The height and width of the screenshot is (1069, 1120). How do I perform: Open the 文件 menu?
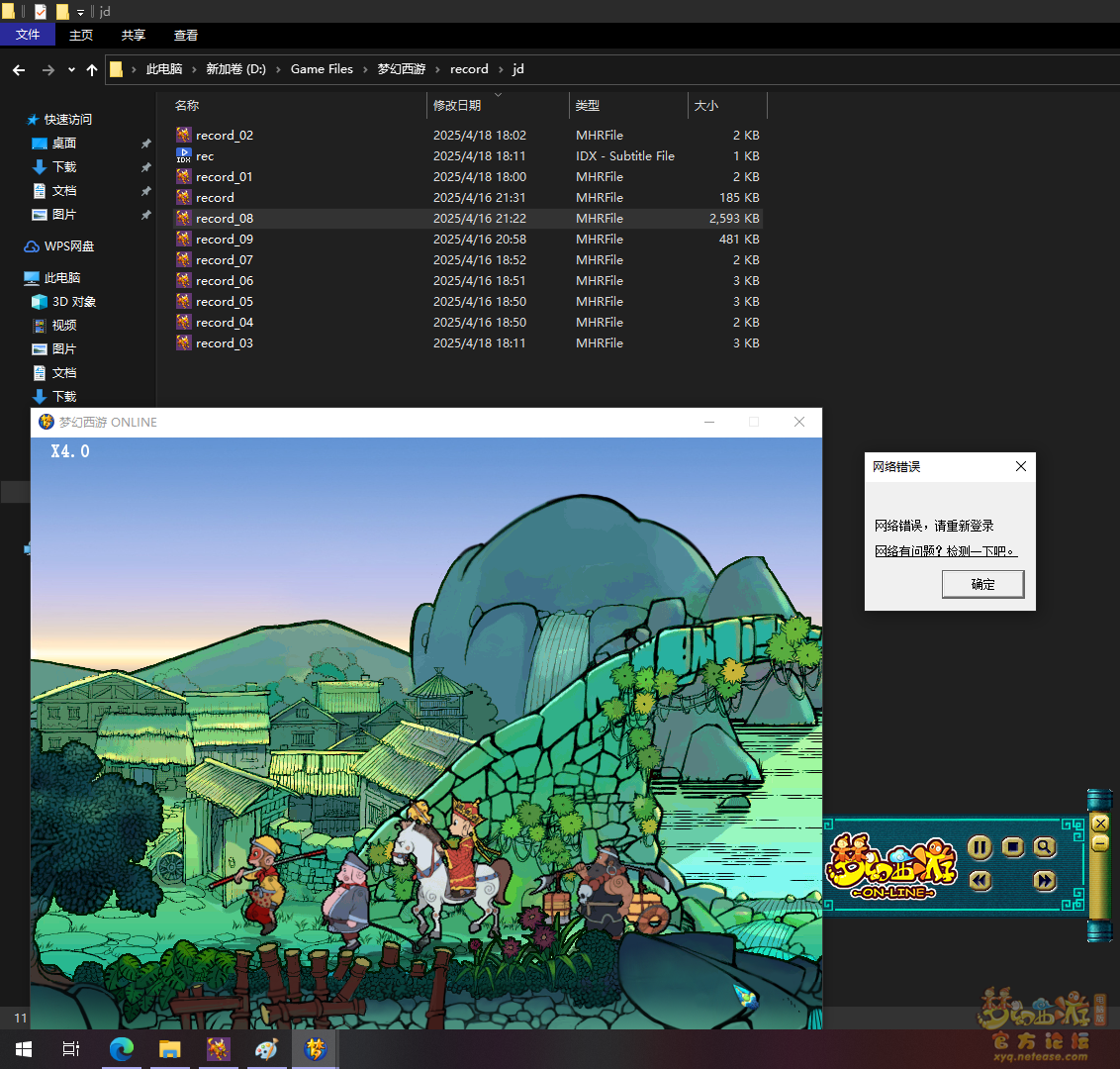28,35
